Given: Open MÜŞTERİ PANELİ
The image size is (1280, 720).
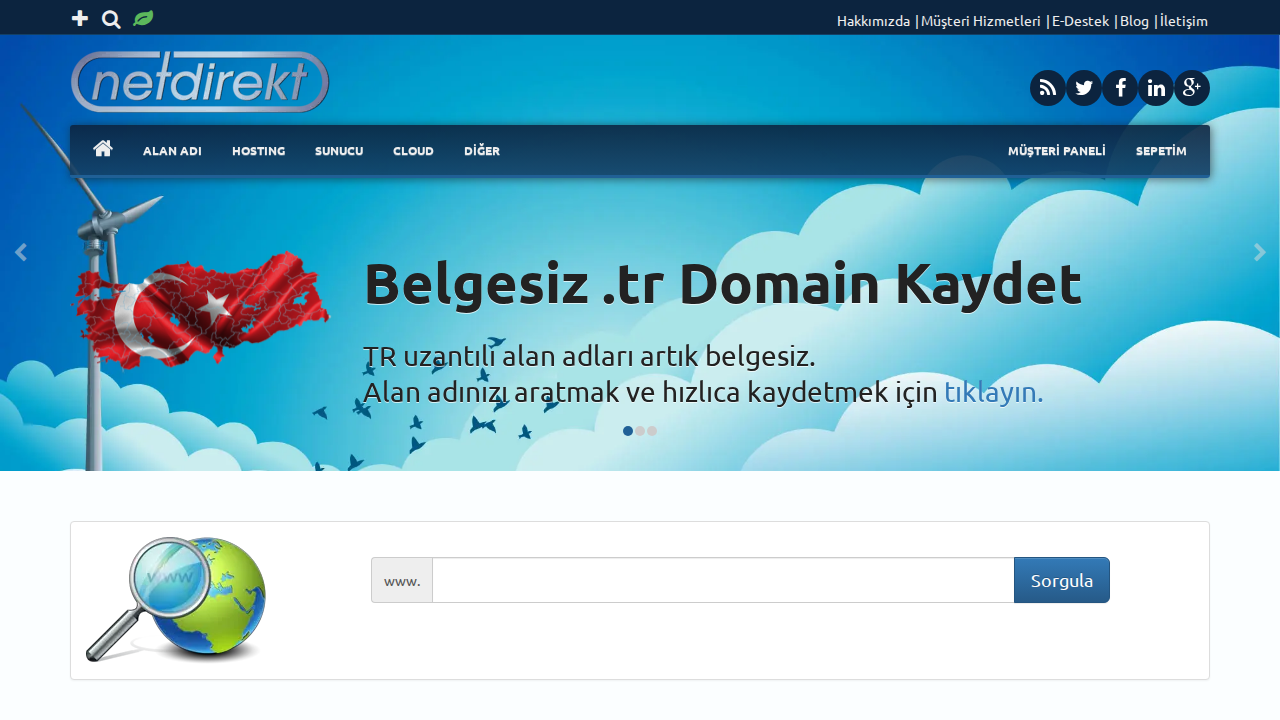Looking at the screenshot, I should pyautogui.click(x=1057, y=151).
